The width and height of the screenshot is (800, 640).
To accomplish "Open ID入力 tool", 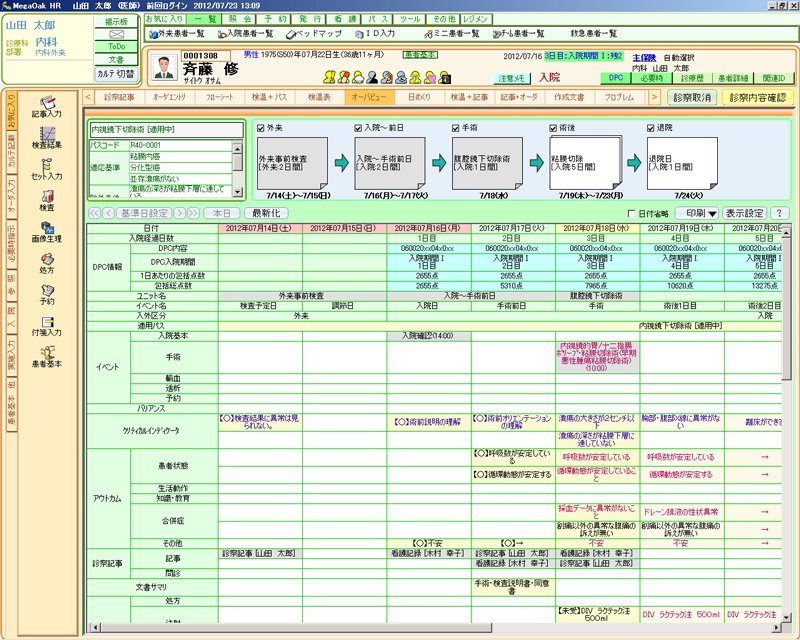I will click(x=375, y=34).
